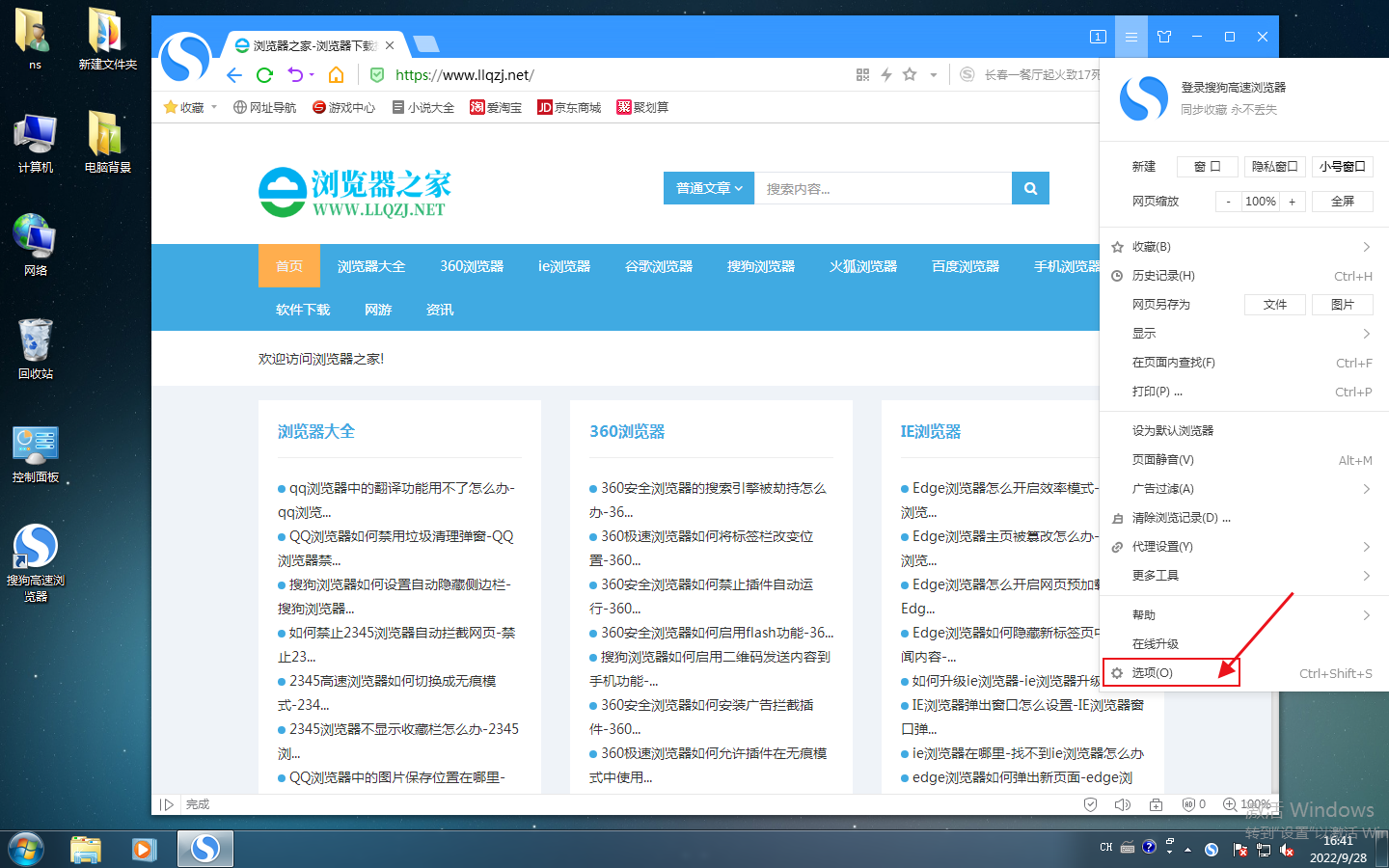Click the star icon to bookmark this page
This screenshot has width=1389, height=868.
tap(908, 74)
